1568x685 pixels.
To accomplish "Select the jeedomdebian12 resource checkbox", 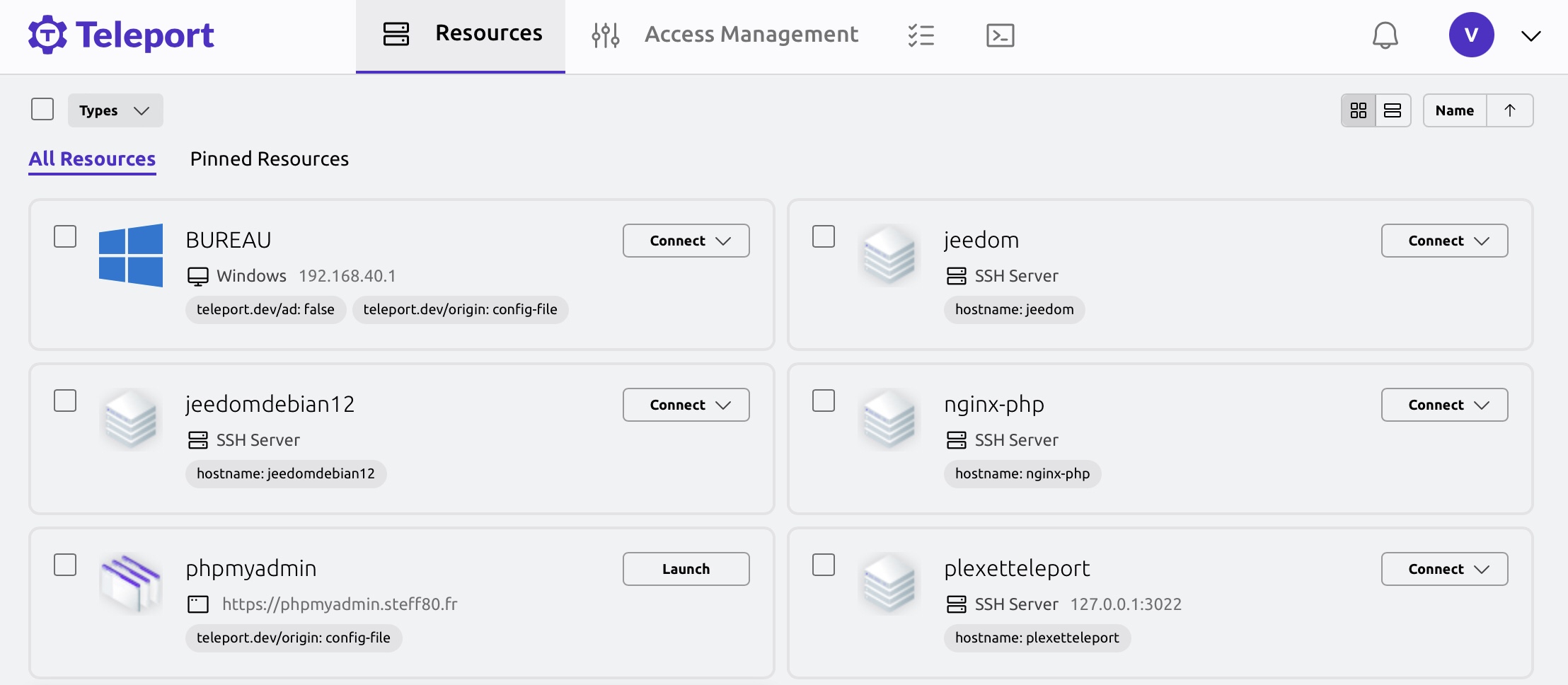I will click(65, 401).
